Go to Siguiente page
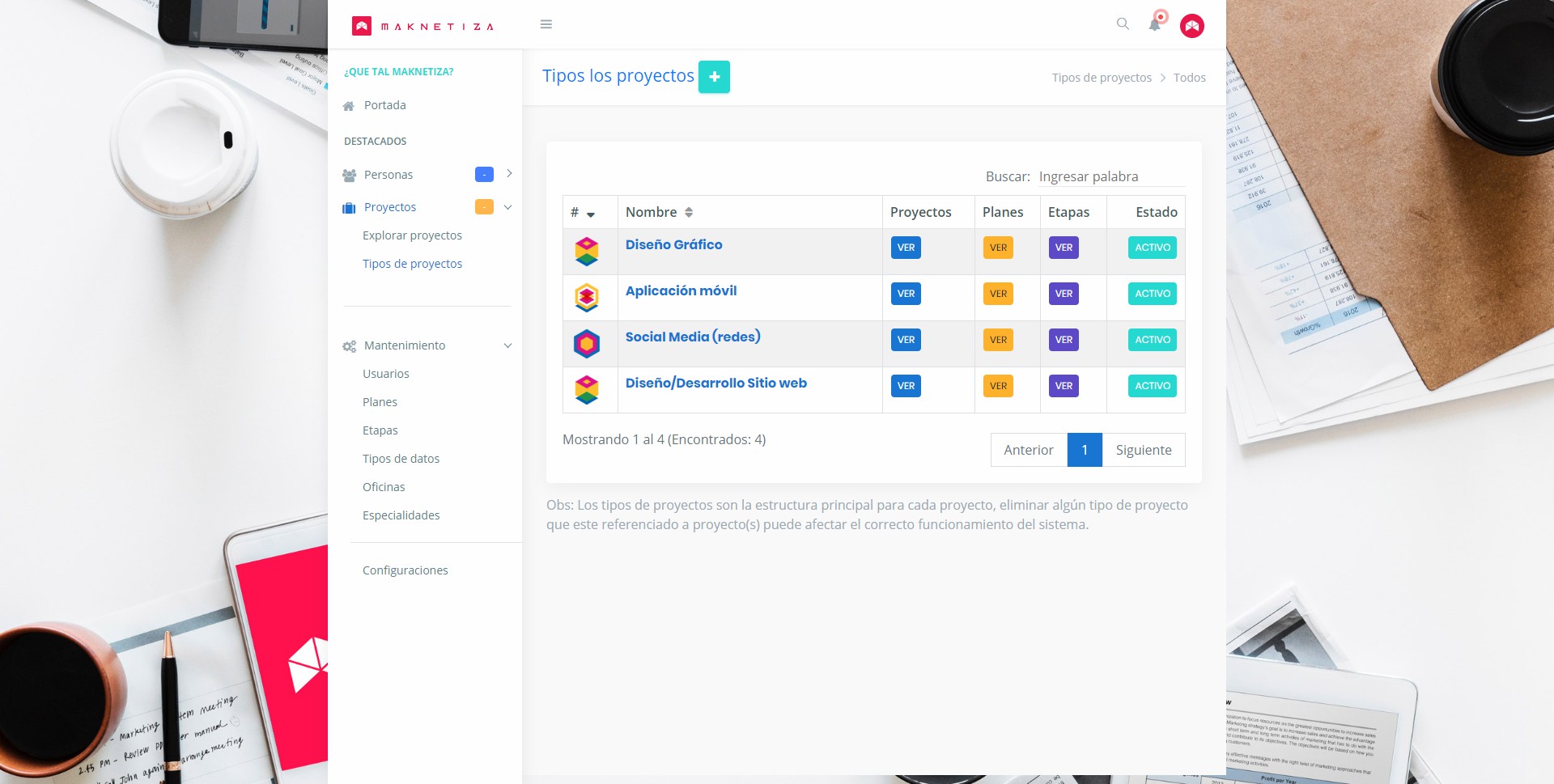This screenshot has width=1554, height=784. [x=1143, y=450]
